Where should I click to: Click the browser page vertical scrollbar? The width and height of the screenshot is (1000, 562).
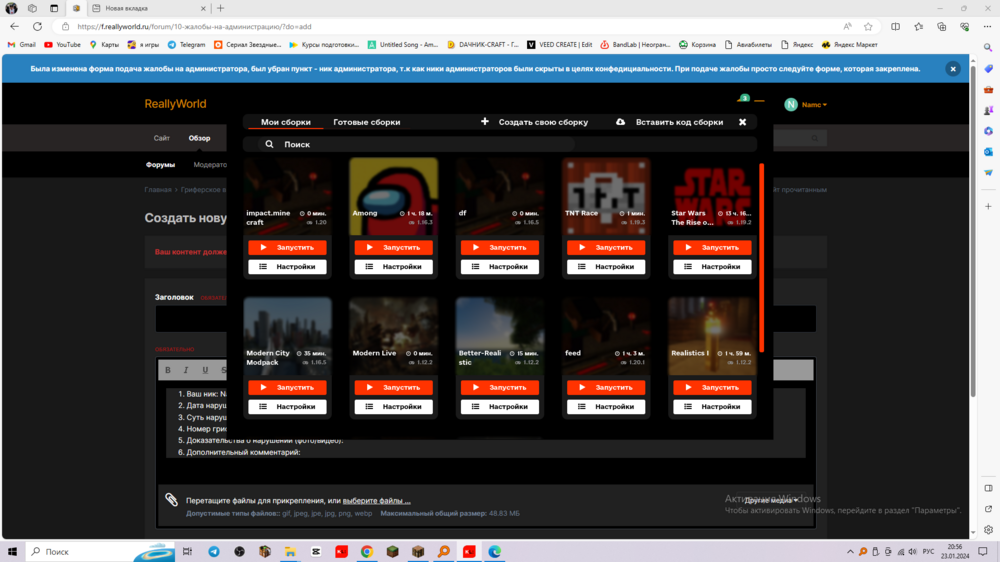(x=973, y=230)
